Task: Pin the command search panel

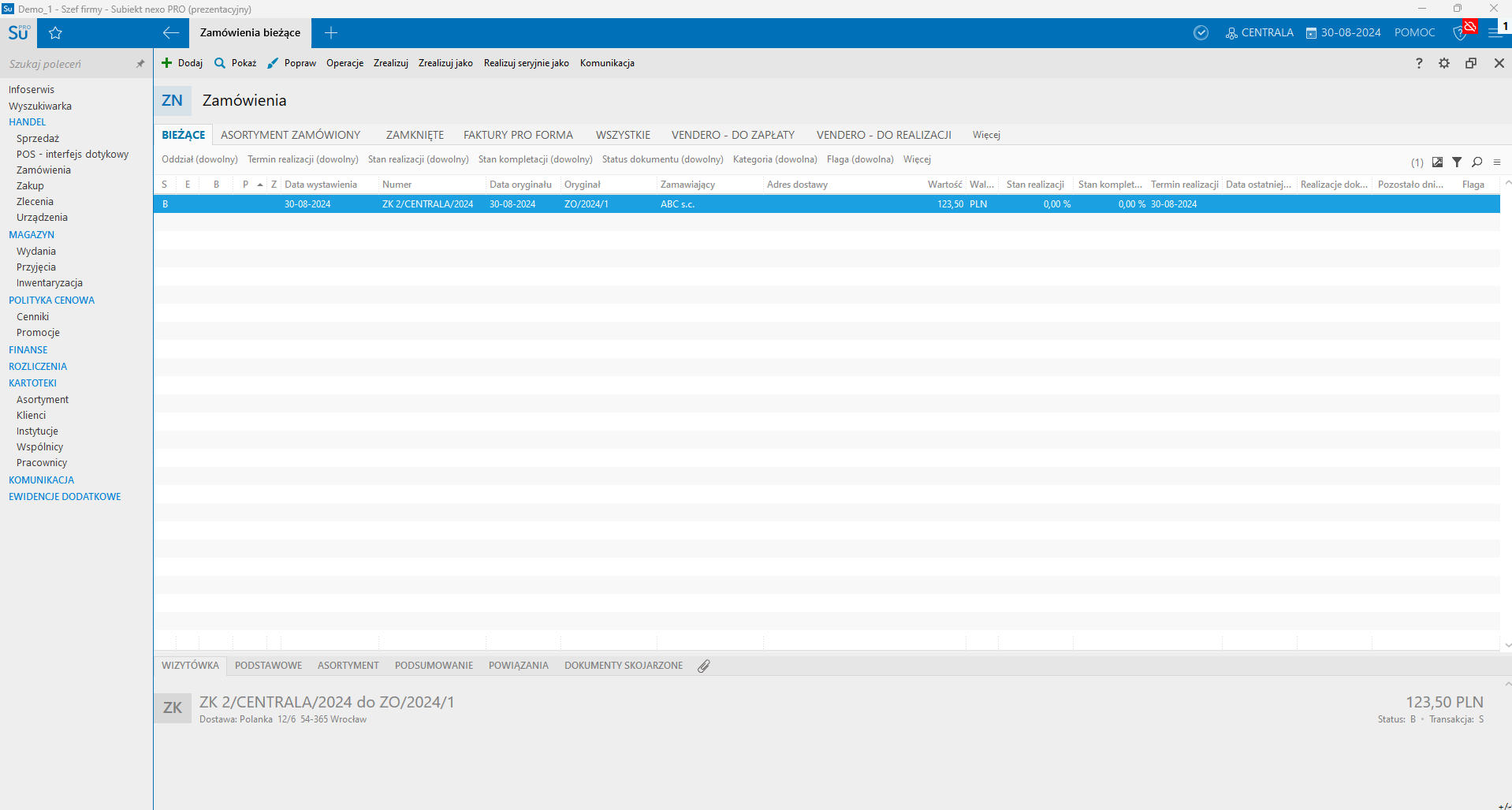Action: [x=140, y=64]
